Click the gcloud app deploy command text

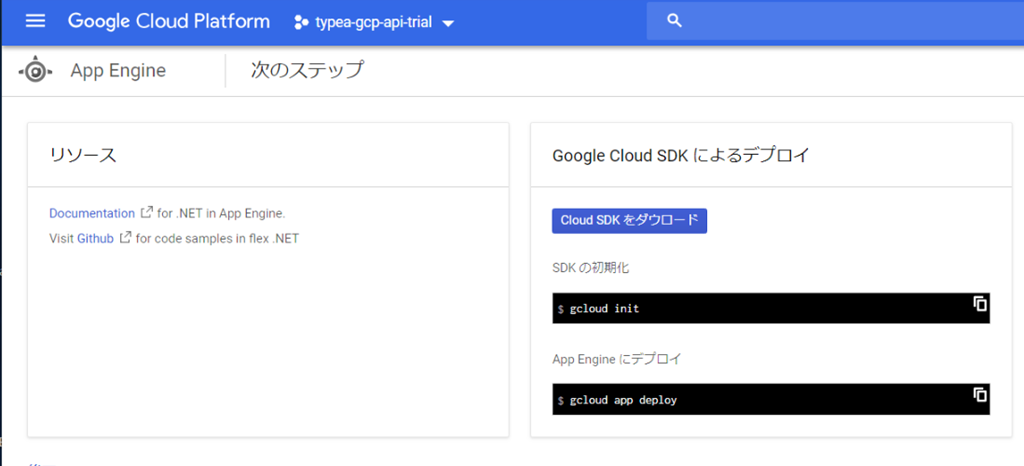[x=623, y=400]
